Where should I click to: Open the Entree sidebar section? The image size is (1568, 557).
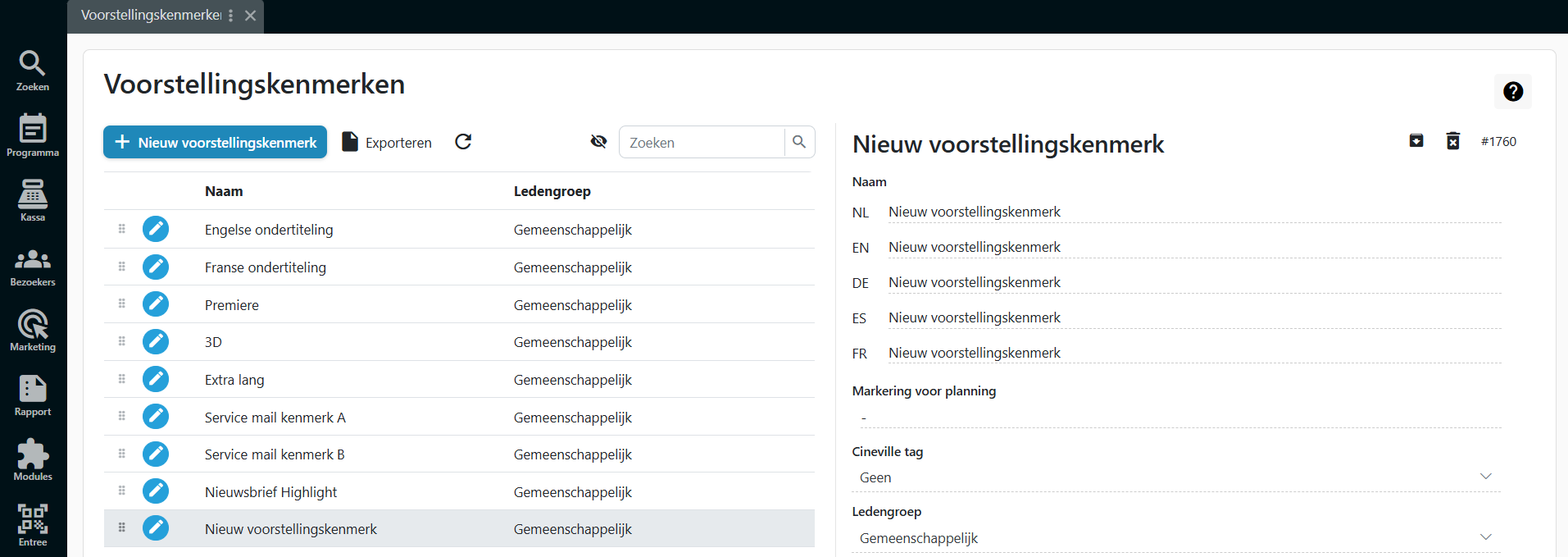[x=33, y=525]
